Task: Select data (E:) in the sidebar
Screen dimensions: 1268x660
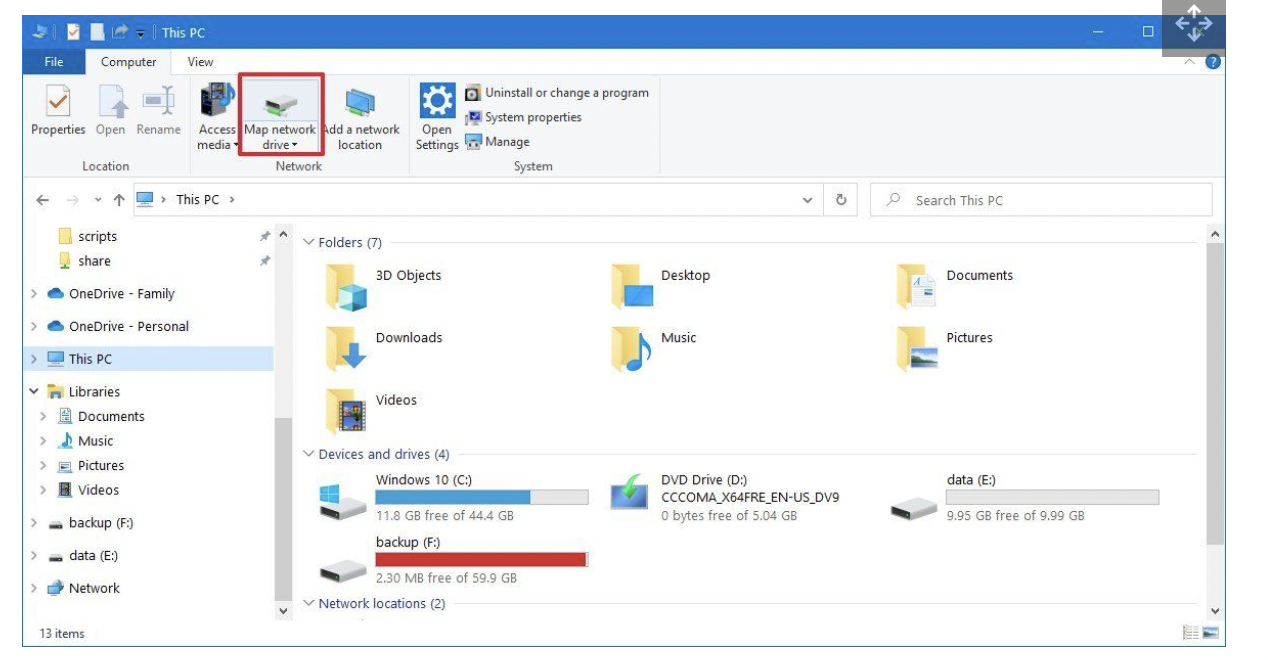Action: 82,556
